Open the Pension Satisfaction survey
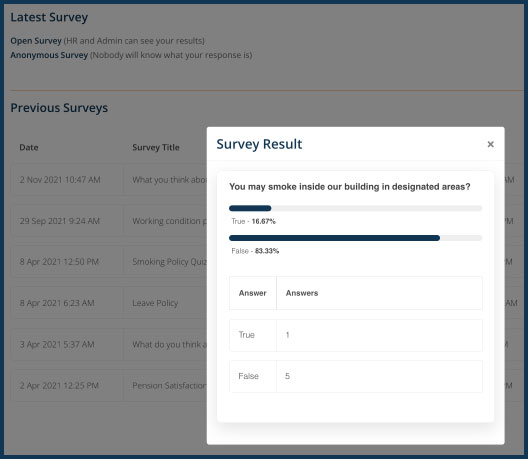Viewport: 528px width, 459px height. pyautogui.click(x=169, y=385)
